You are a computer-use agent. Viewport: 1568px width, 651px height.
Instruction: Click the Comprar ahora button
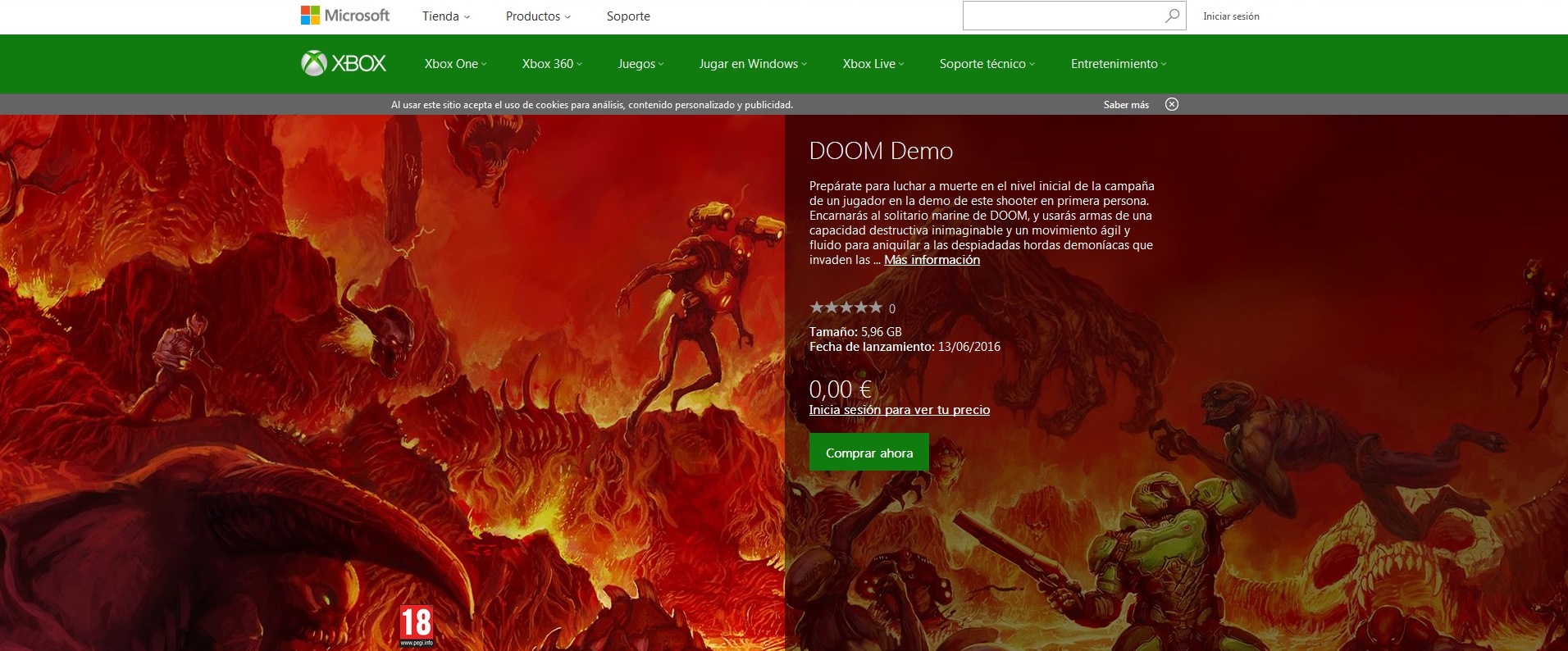pos(868,453)
